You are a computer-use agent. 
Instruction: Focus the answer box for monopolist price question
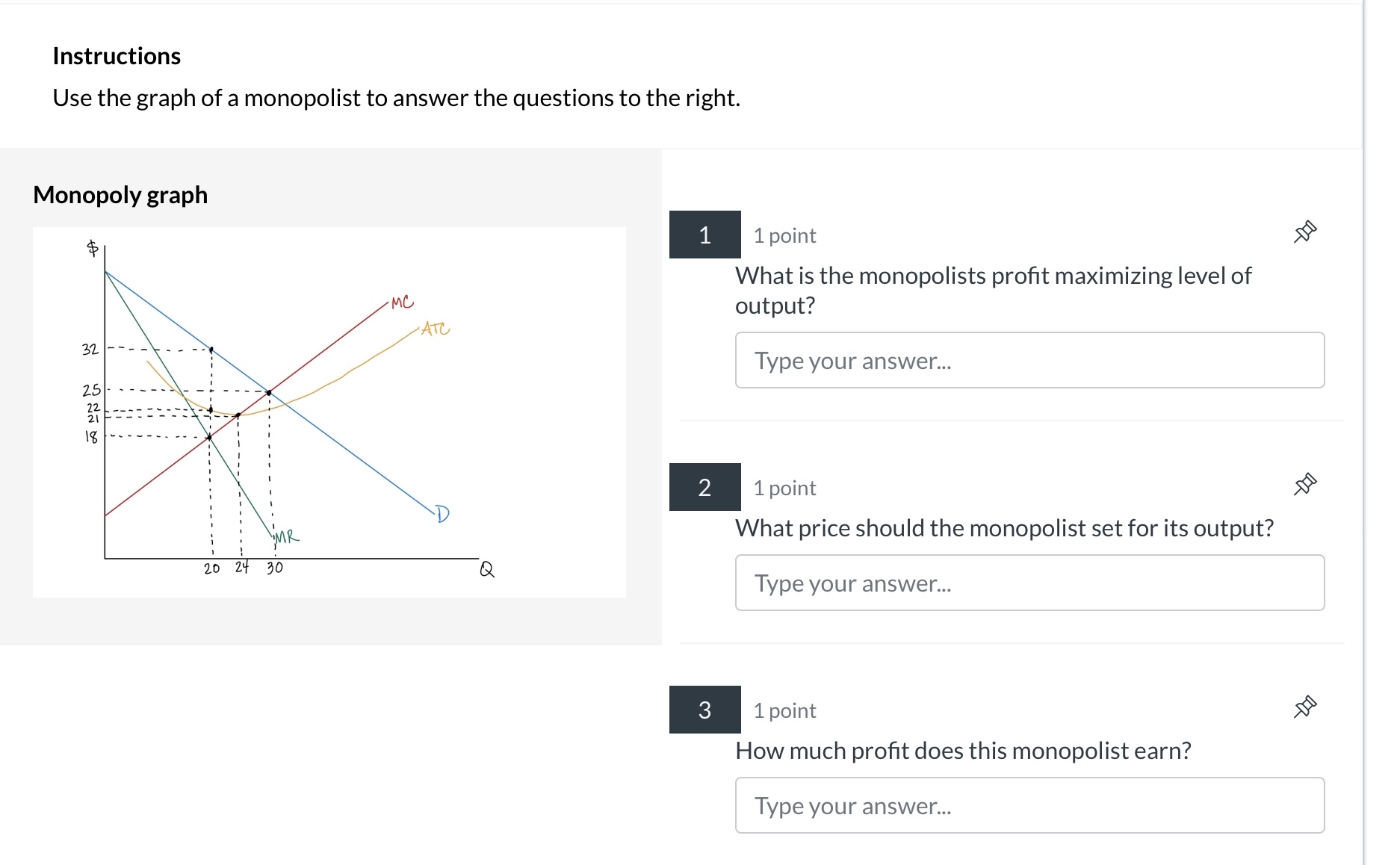(1029, 583)
